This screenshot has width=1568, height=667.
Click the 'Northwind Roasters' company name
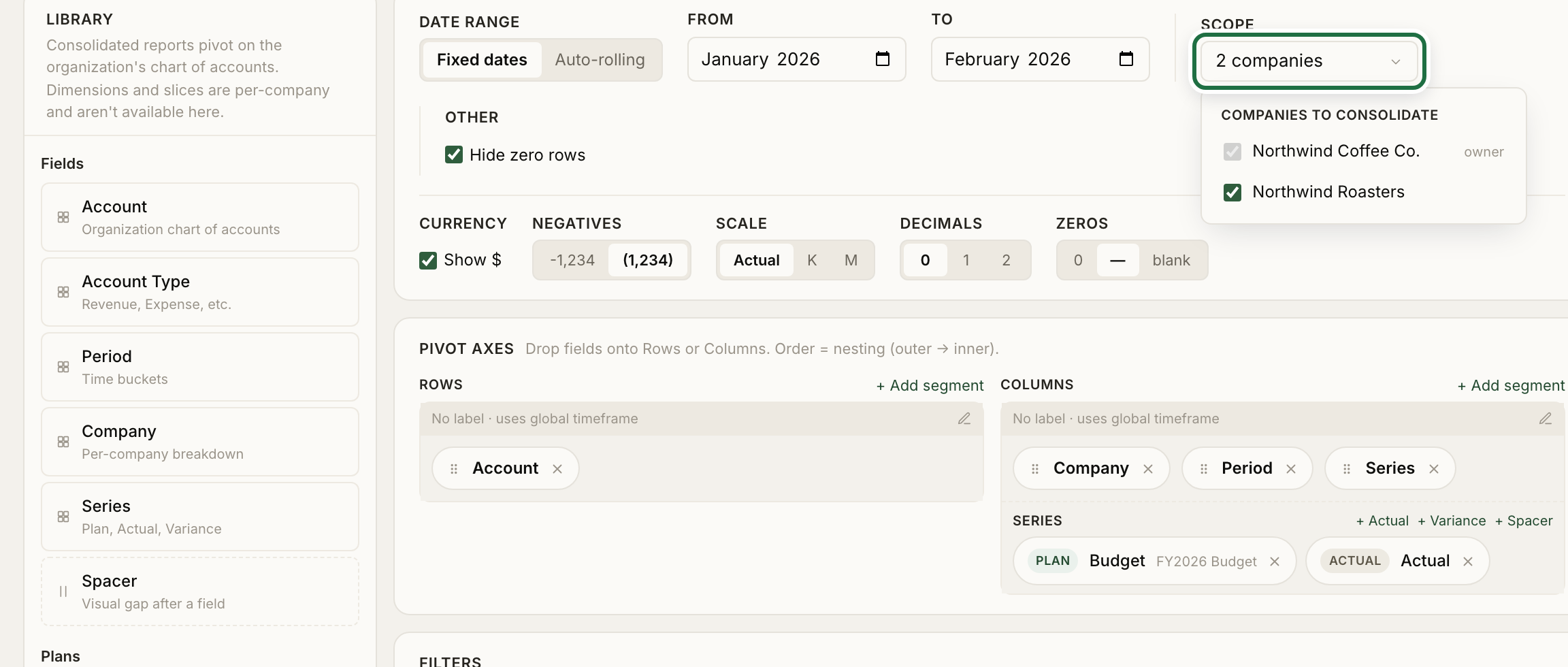pos(1328,192)
